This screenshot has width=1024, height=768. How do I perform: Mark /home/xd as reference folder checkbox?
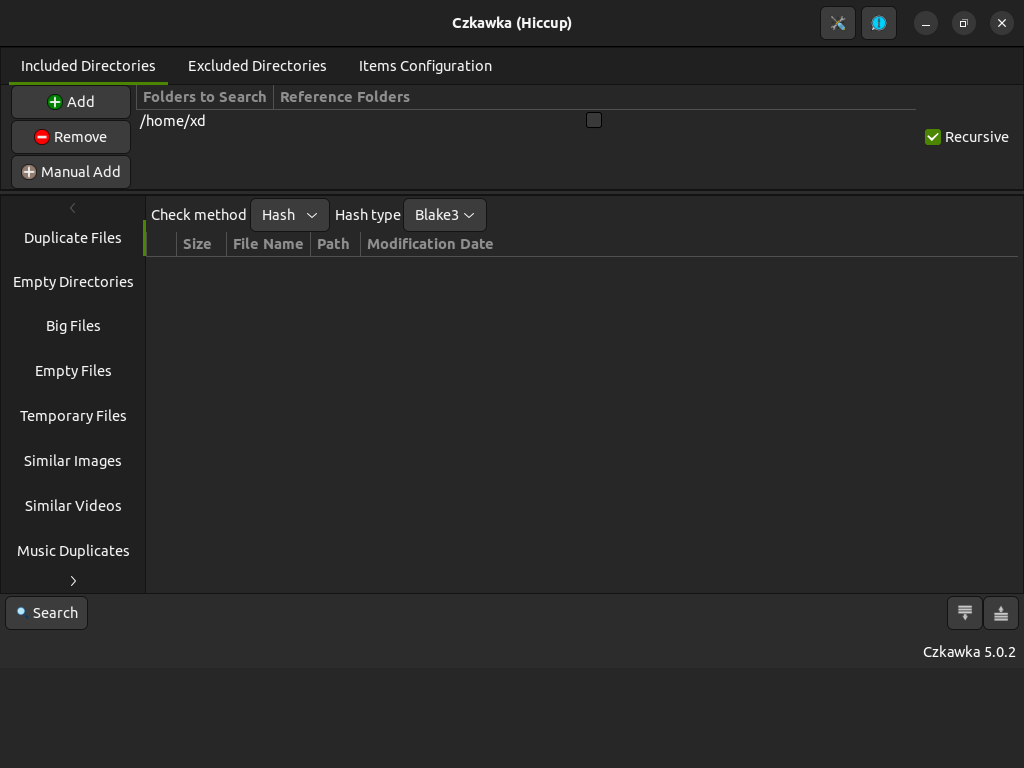(x=594, y=120)
